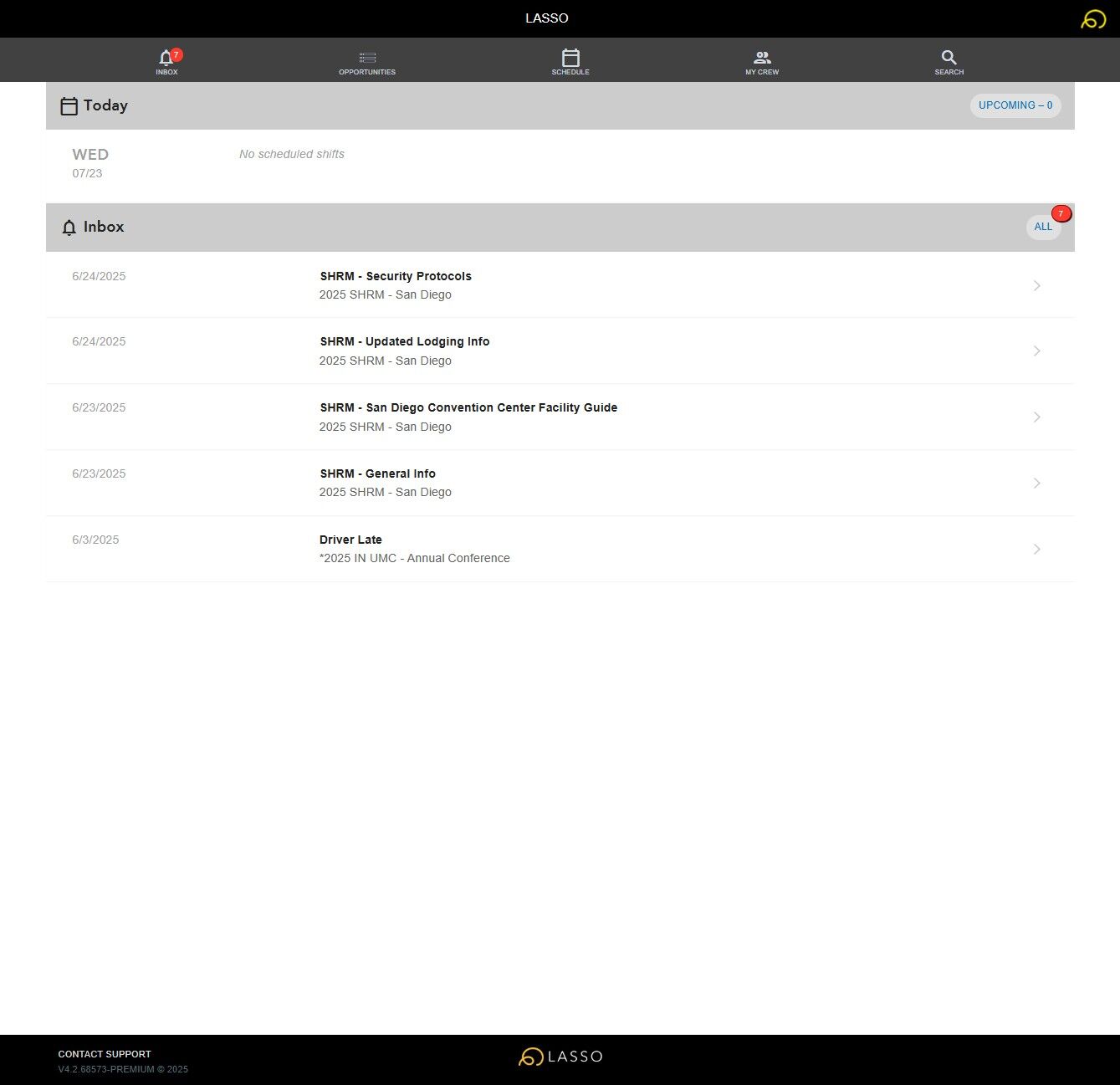
Task: Open the Opportunities list icon
Action: pyautogui.click(x=367, y=58)
